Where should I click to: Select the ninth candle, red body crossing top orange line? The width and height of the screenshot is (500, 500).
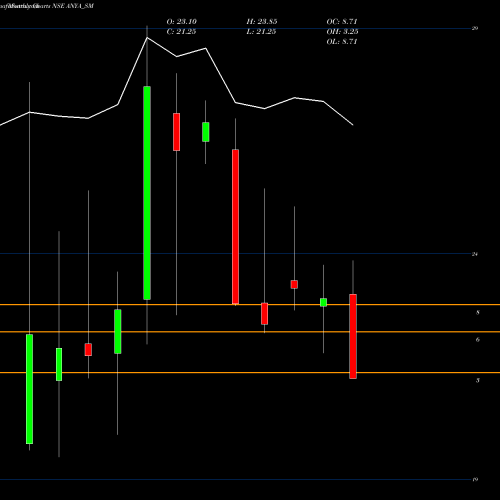coord(265,314)
